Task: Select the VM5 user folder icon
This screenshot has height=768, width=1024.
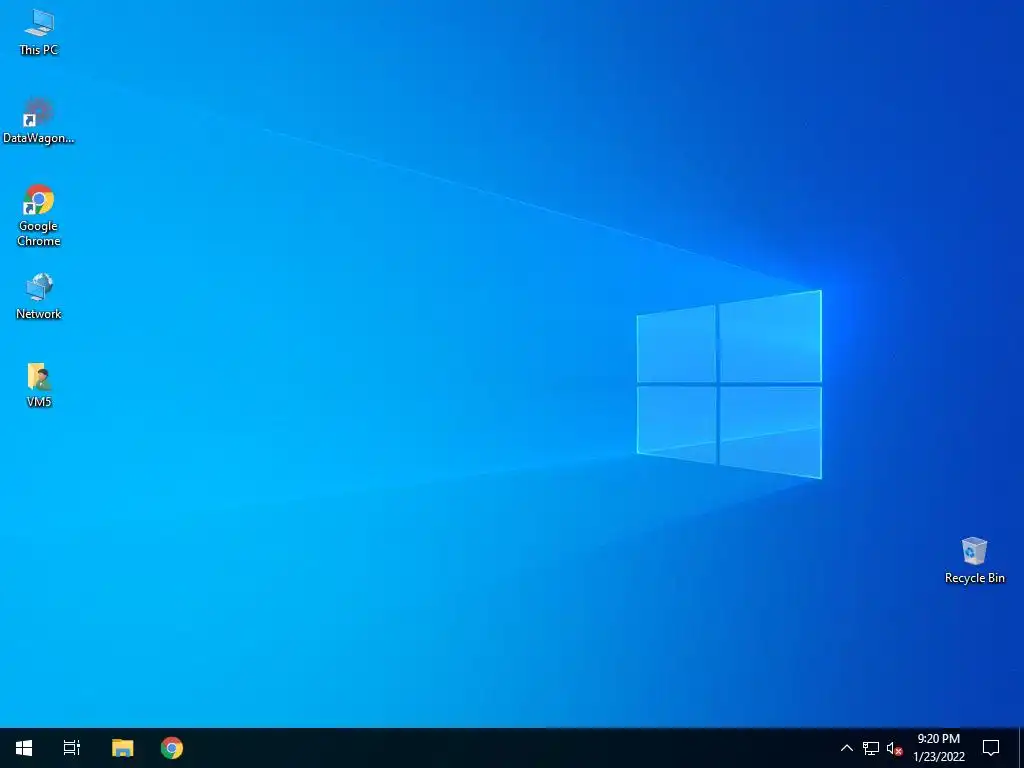Action: (x=39, y=385)
